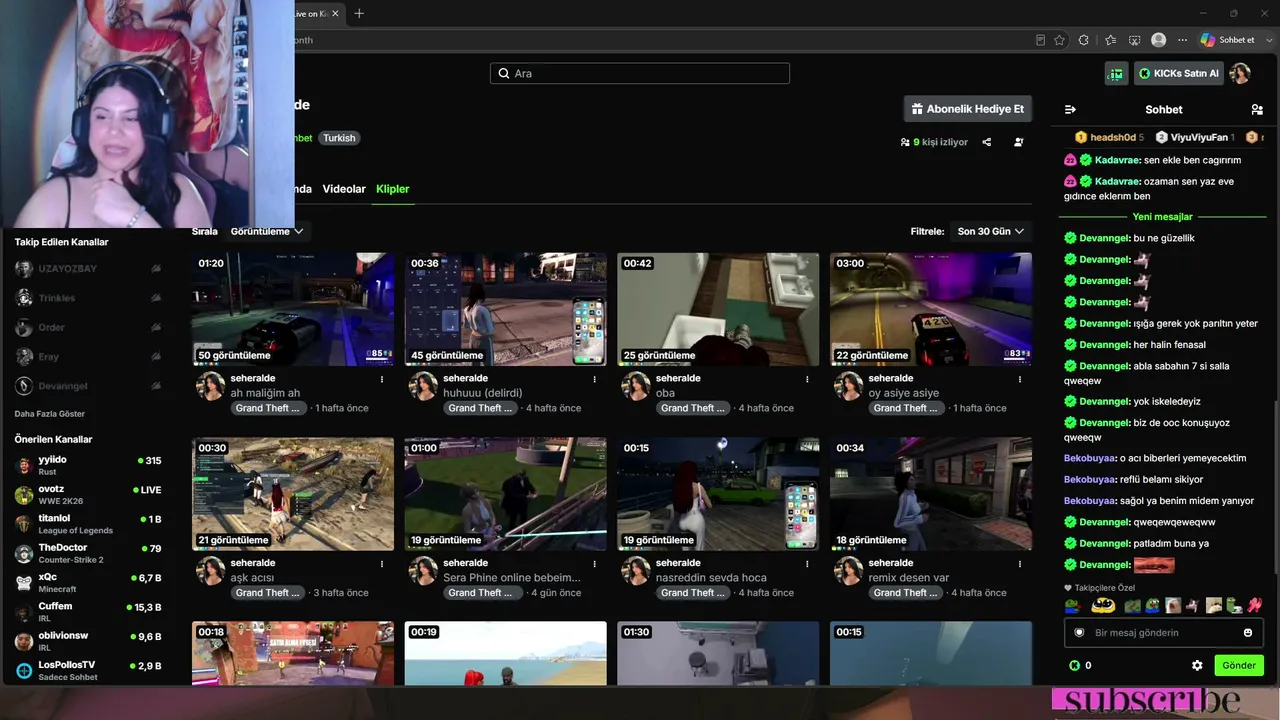Play the 'aşk acısı' clip thumbnail
The image size is (1280, 720).
293,494
